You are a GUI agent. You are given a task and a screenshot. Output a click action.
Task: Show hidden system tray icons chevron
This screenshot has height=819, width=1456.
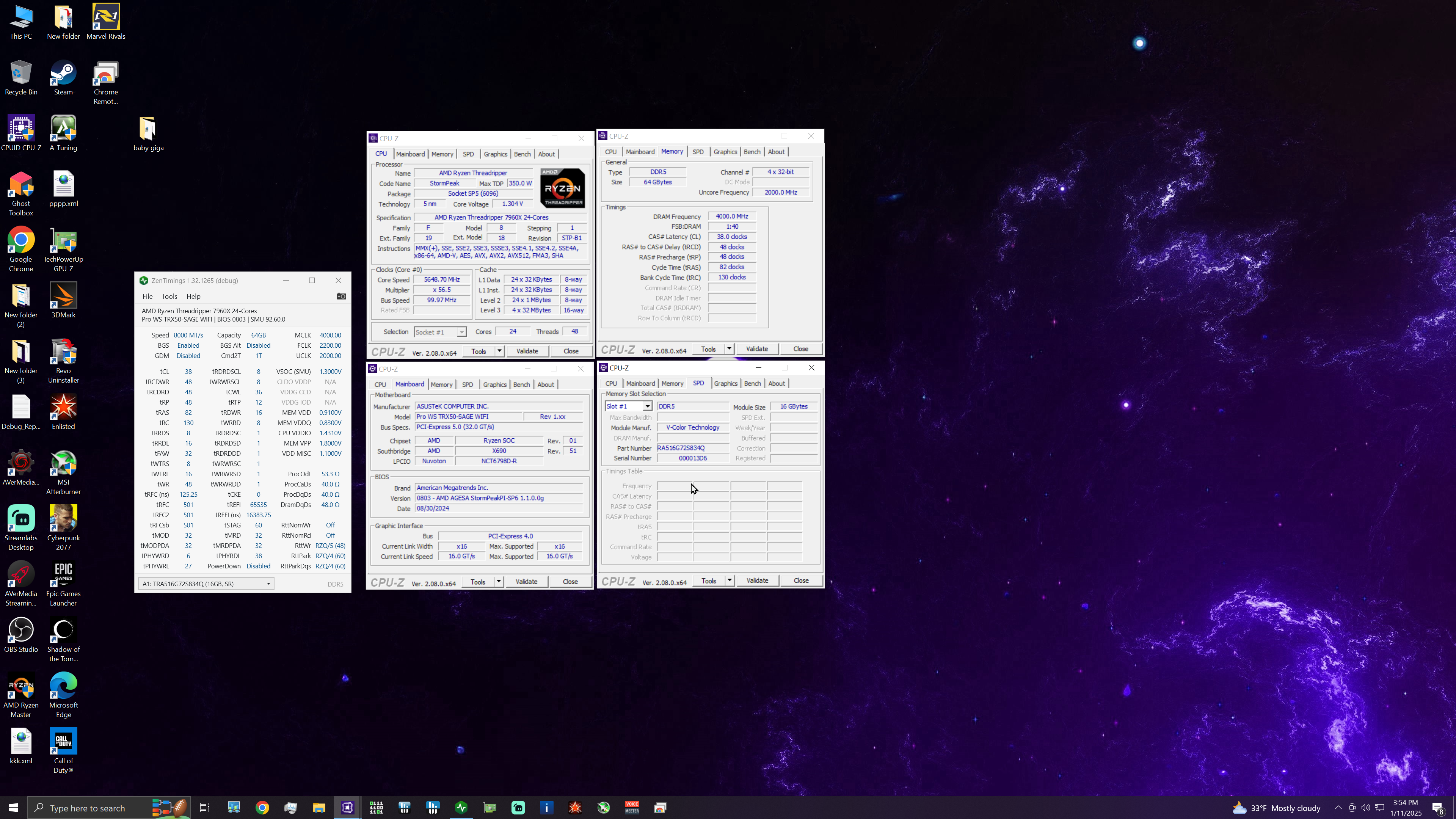click(x=1338, y=808)
